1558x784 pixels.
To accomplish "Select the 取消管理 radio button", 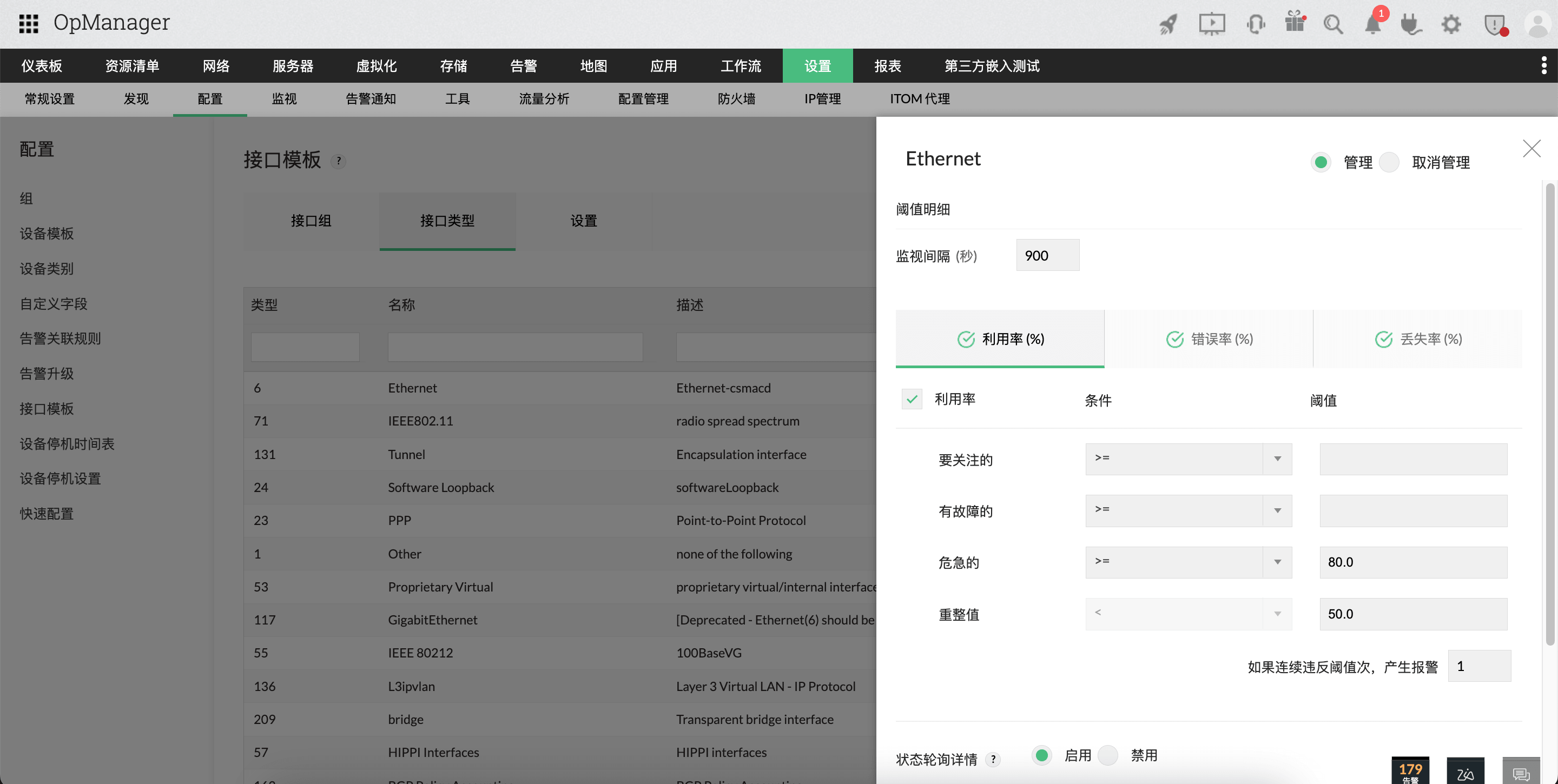I will coord(1390,162).
